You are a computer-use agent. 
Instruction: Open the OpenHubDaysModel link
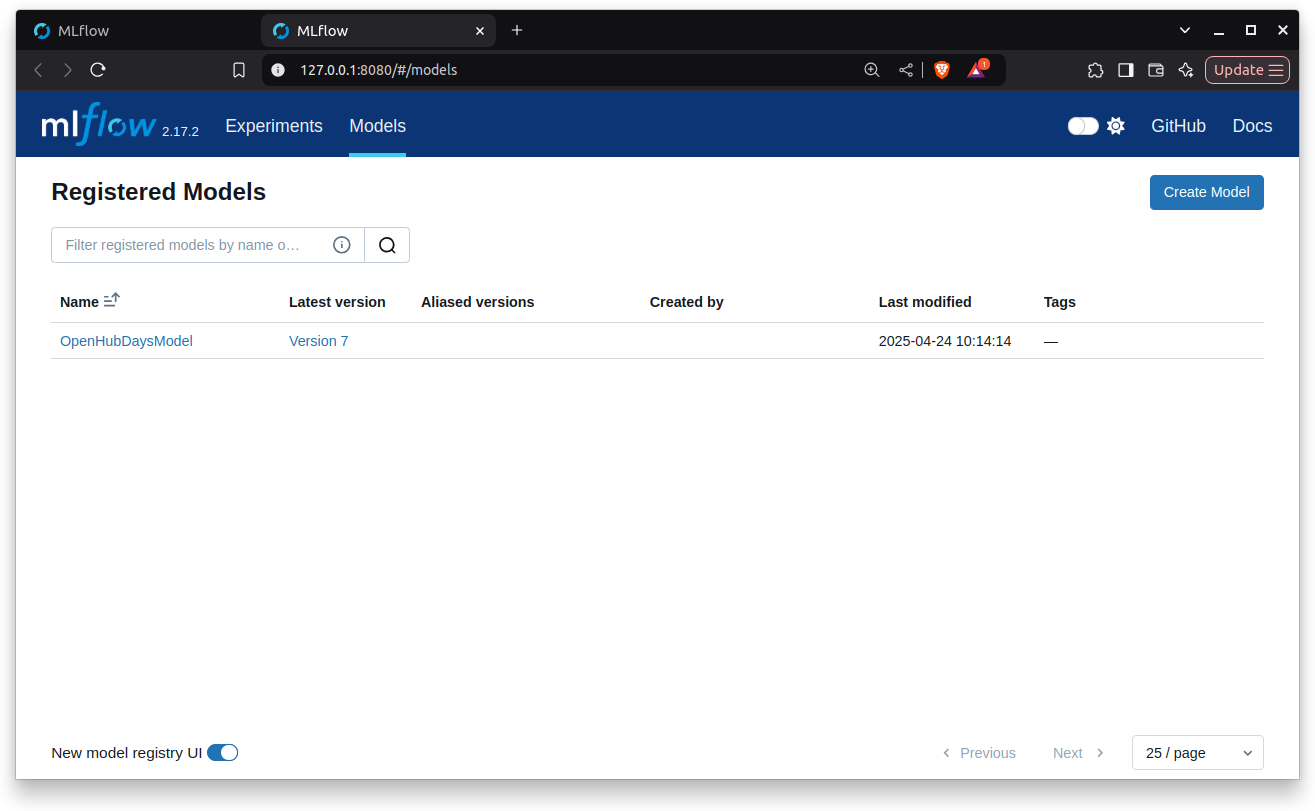(126, 341)
